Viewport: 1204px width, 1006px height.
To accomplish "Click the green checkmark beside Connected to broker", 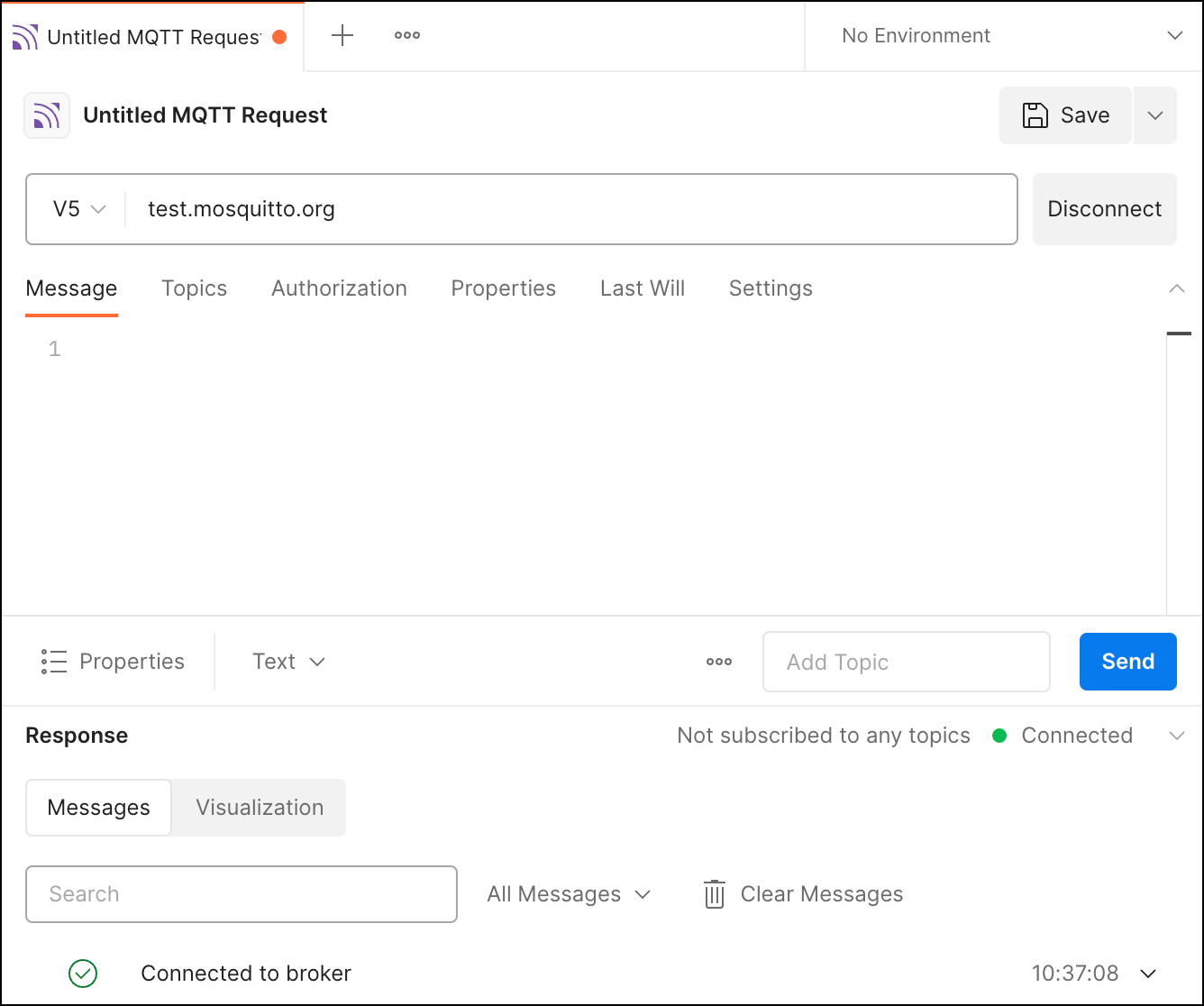I will point(83,974).
